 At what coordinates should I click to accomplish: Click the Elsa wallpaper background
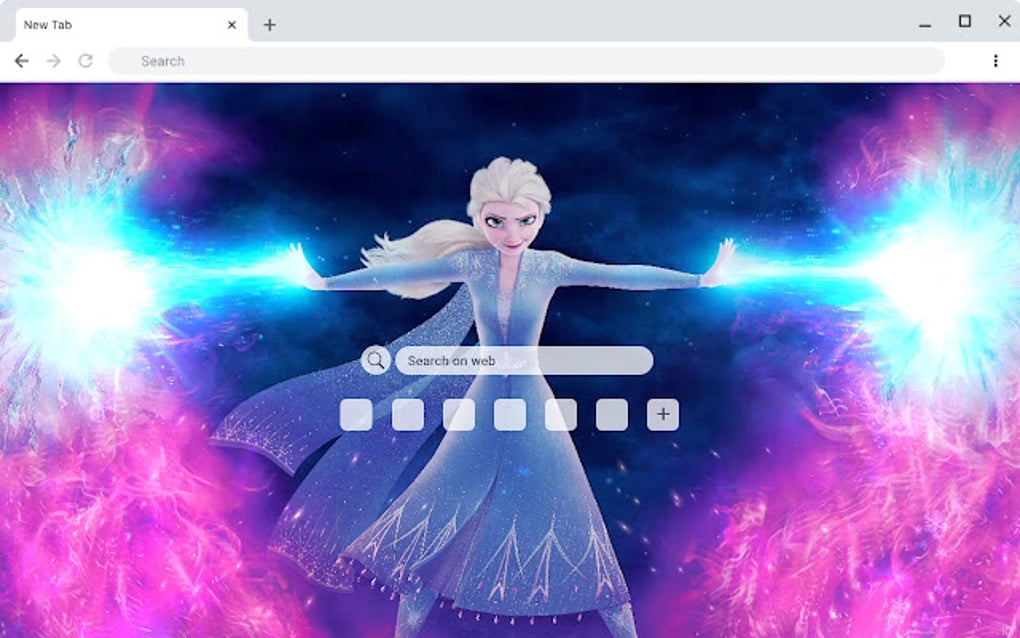[x=150, y=550]
